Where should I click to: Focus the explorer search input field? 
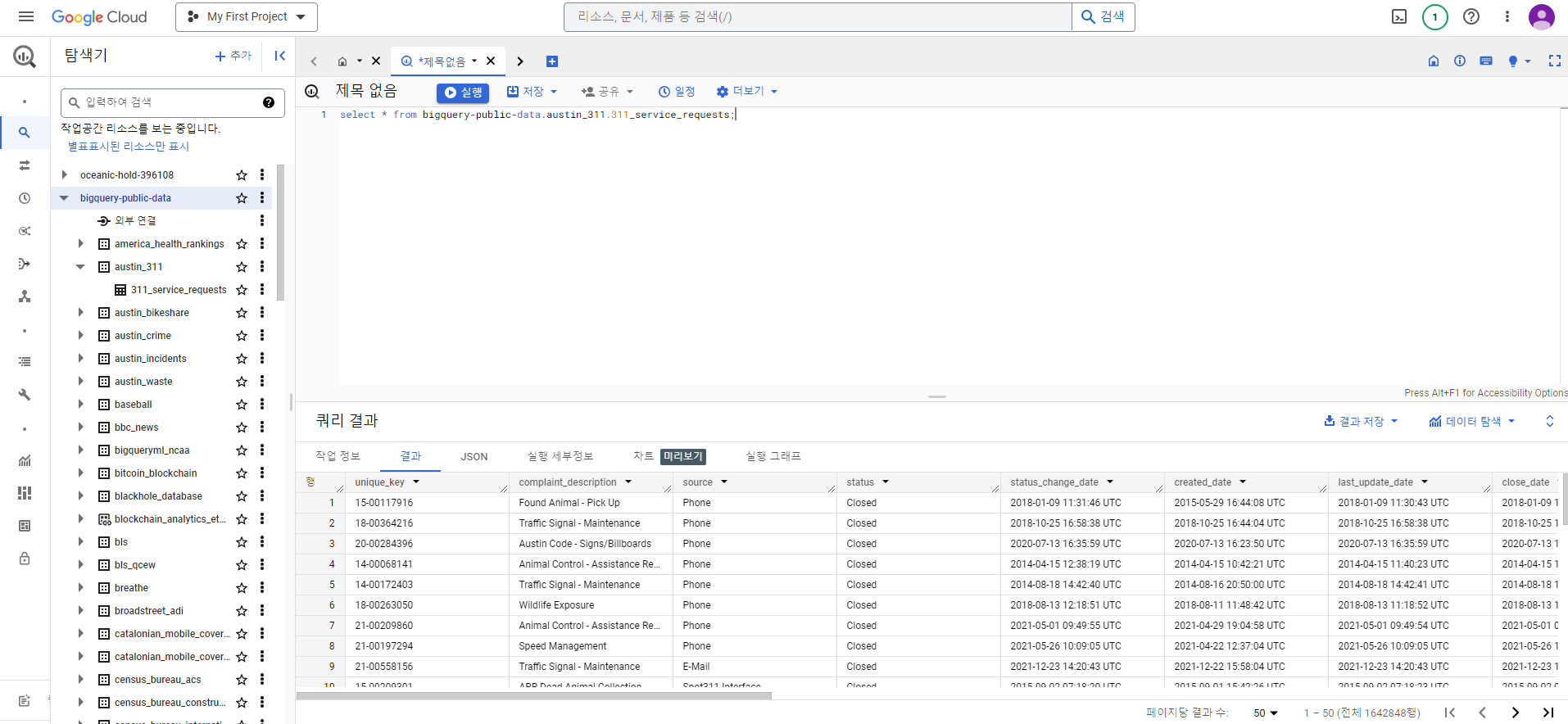coord(172,102)
